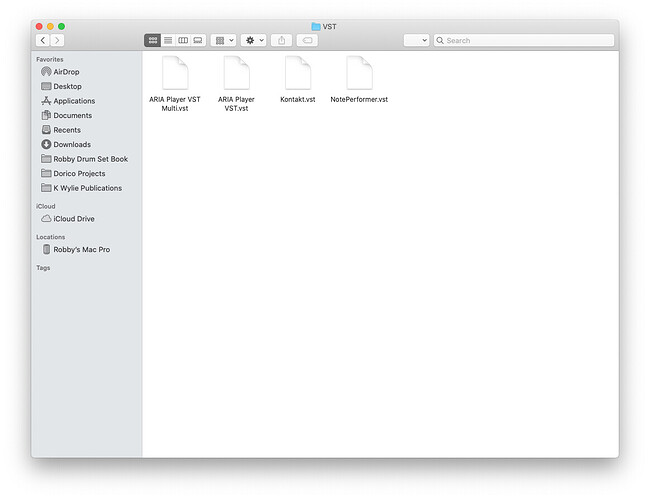Open the empty dropdown next to search
Screen dimensions: 650x499
[416, 40]
